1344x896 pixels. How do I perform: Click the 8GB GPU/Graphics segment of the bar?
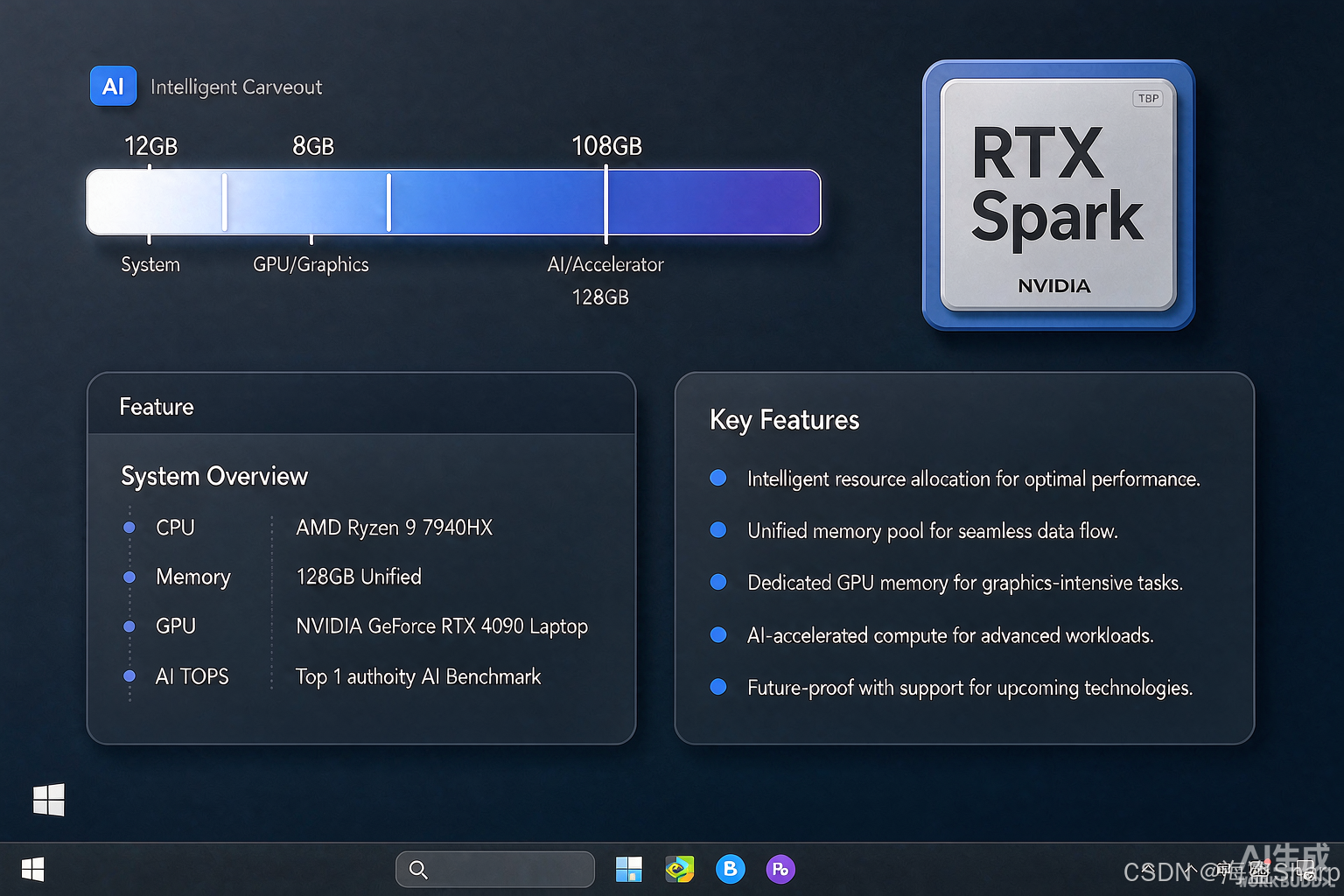306,202
